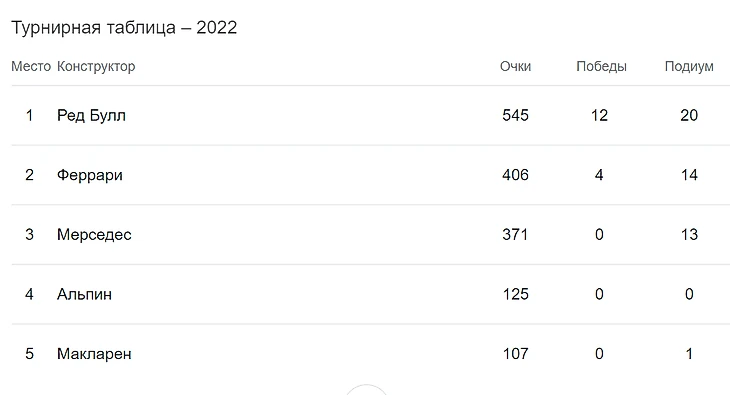Image resolution: width=730 pixels, height=395 pixels.
Task: Click McLaren's 107 points value
Action: pos(515,354)
